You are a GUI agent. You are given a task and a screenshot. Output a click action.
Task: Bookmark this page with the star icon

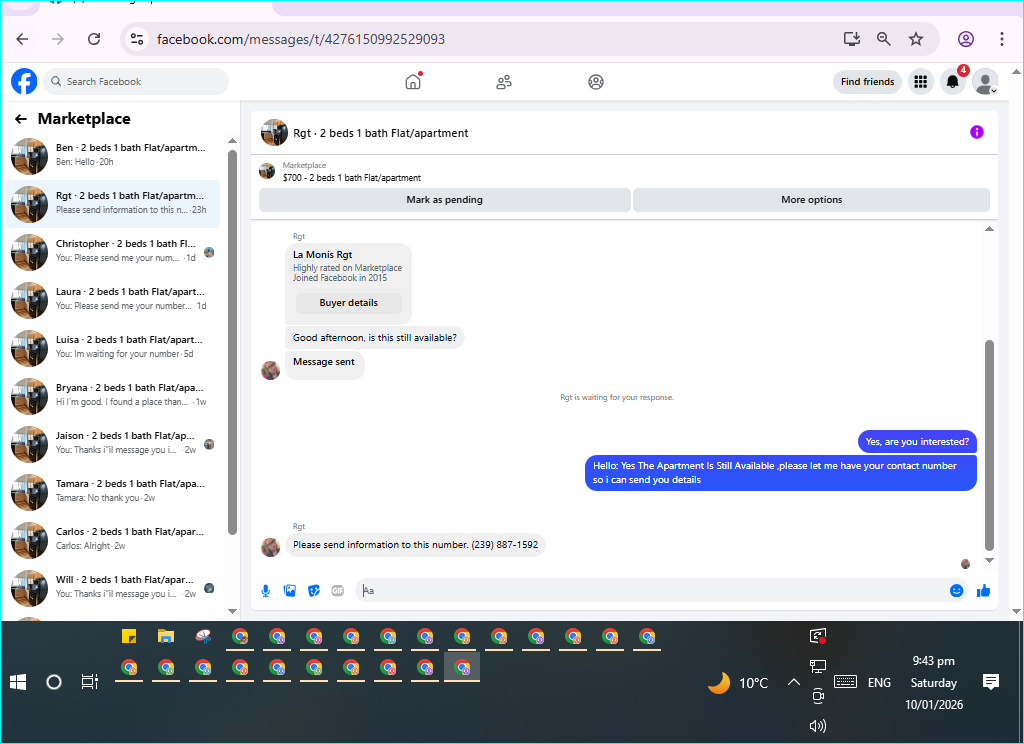(916, 39)
